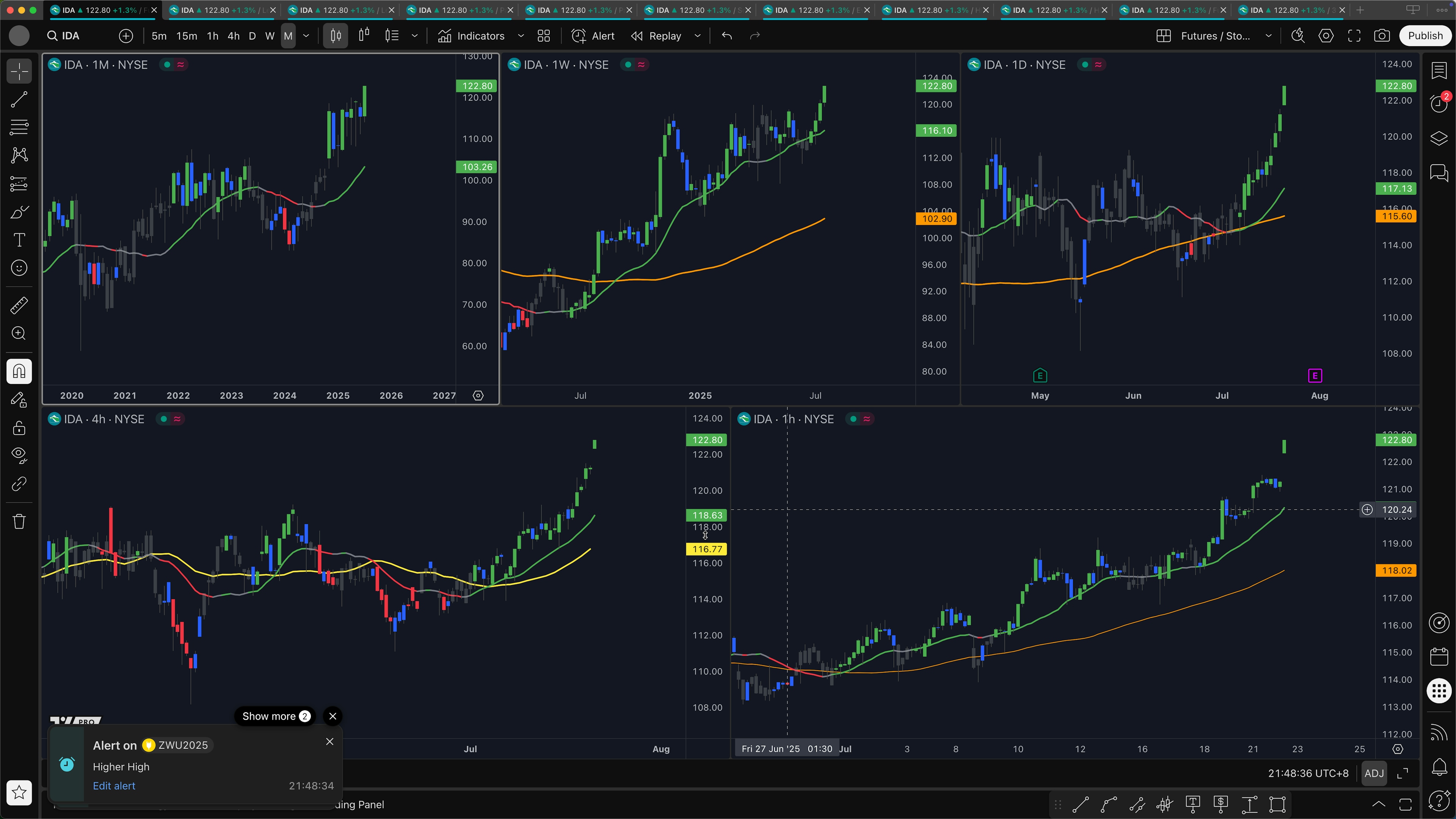Select the trend line drawing tool
The image size is (1456, 819).
[x=19, y=100]
